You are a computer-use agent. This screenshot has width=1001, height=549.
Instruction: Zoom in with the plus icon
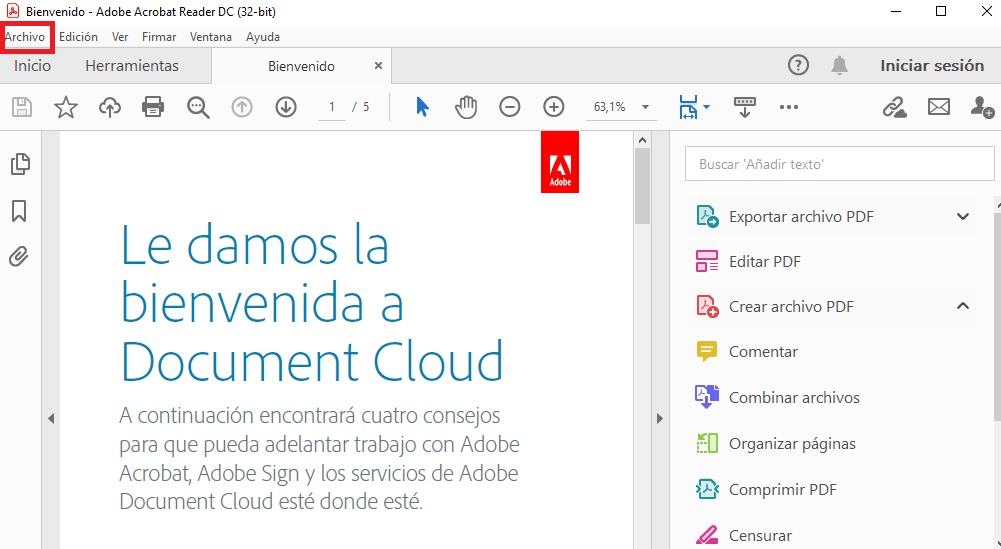[553, 107]
